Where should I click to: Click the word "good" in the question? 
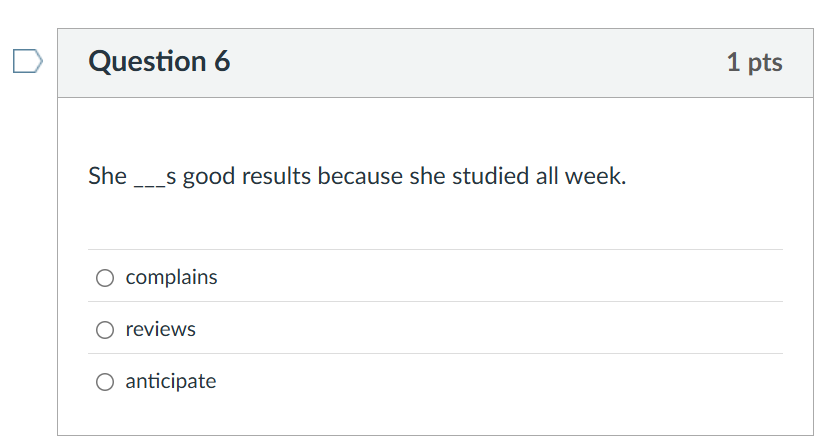click(x=208, y=178)
